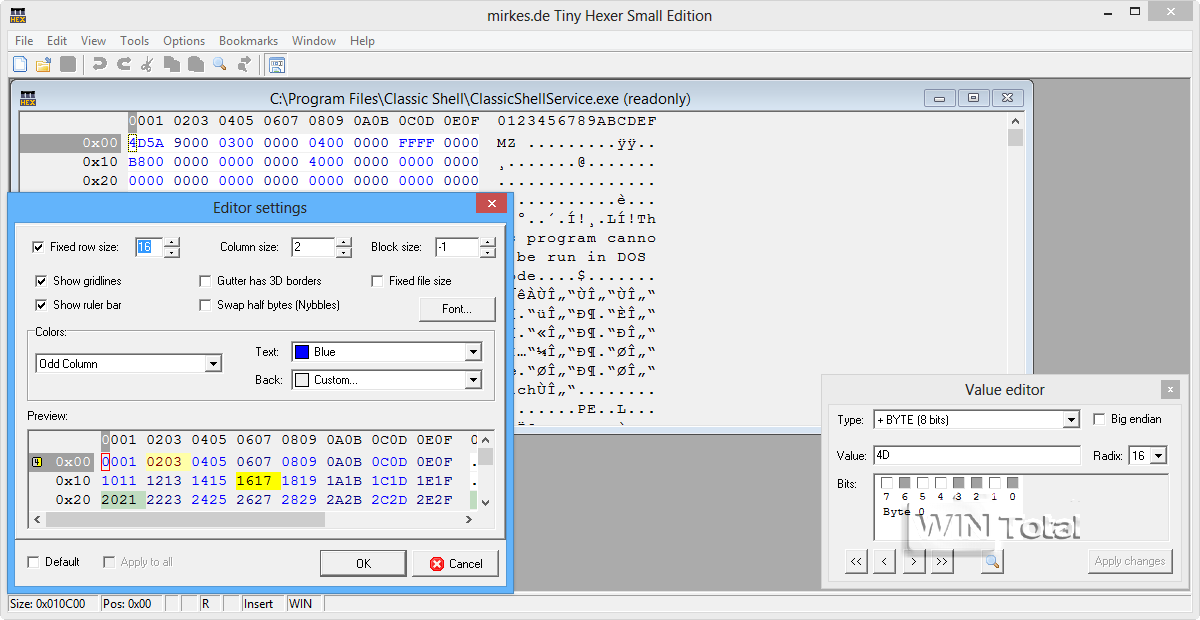
Task: Click the app icon in the main title bar
Action: click(18, 15)
